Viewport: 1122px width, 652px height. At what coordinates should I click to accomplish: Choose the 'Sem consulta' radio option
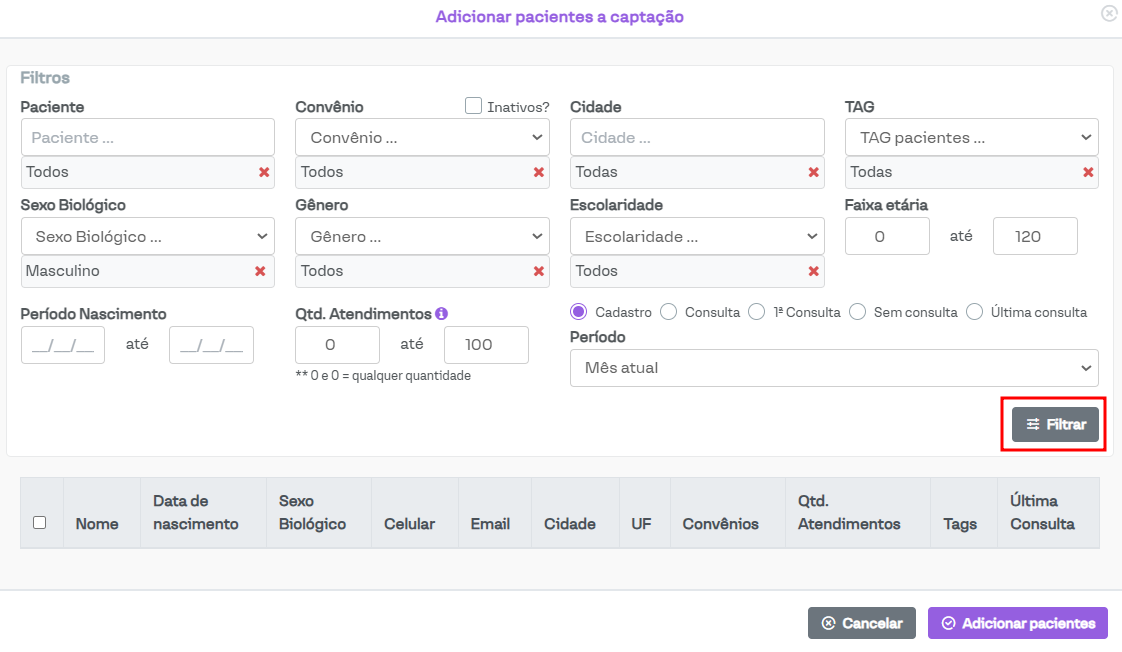(x=857, y=312)
